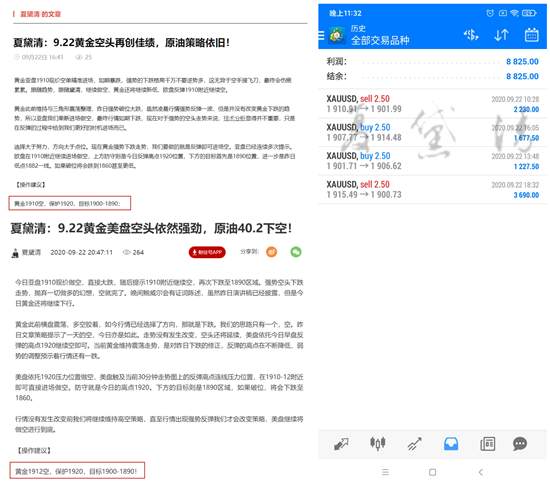Open the calendar date range icon
The image size is (550, 489).
point(531,35)
